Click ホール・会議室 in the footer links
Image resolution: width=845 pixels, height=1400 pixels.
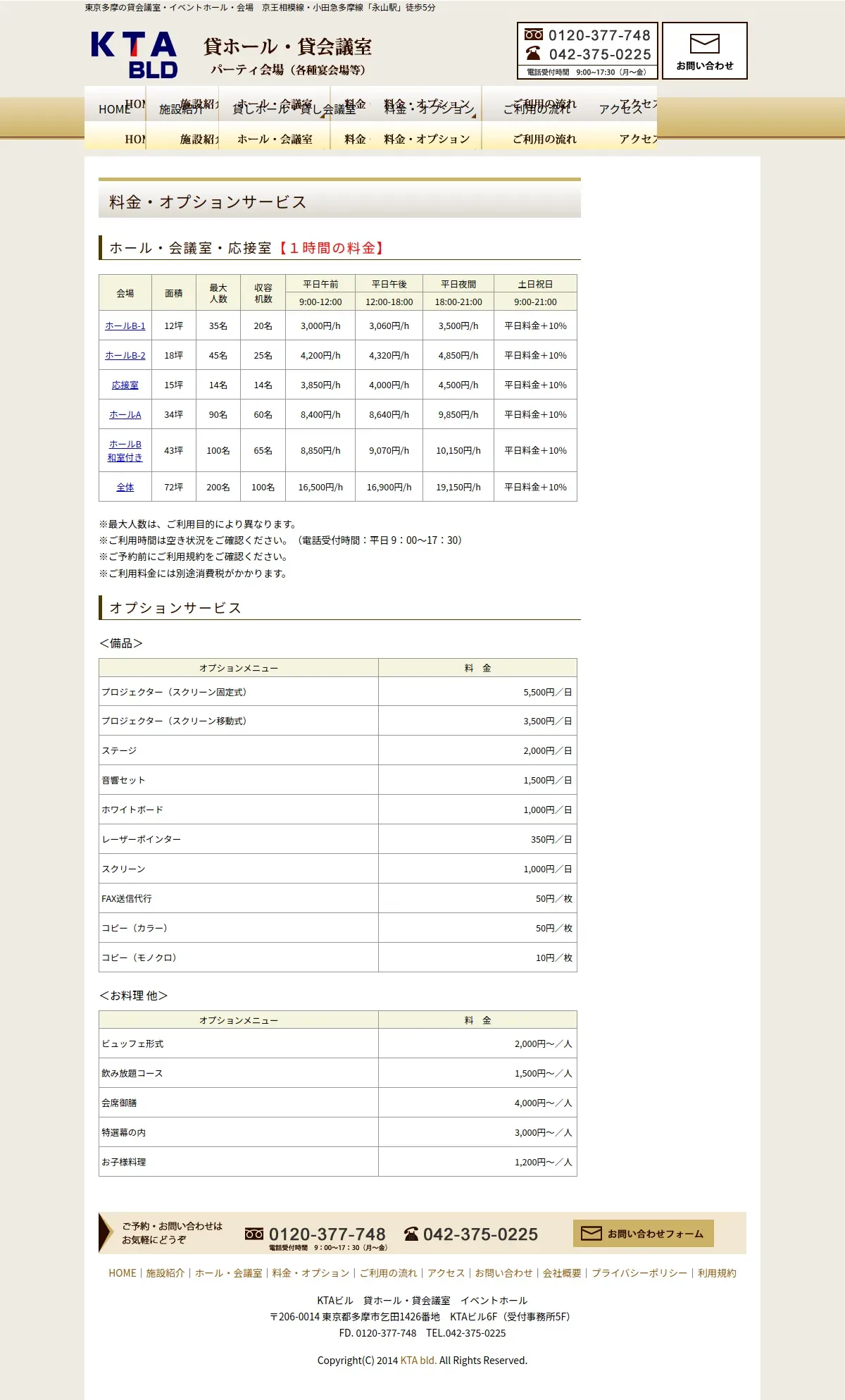click(x=229, y=1272)
